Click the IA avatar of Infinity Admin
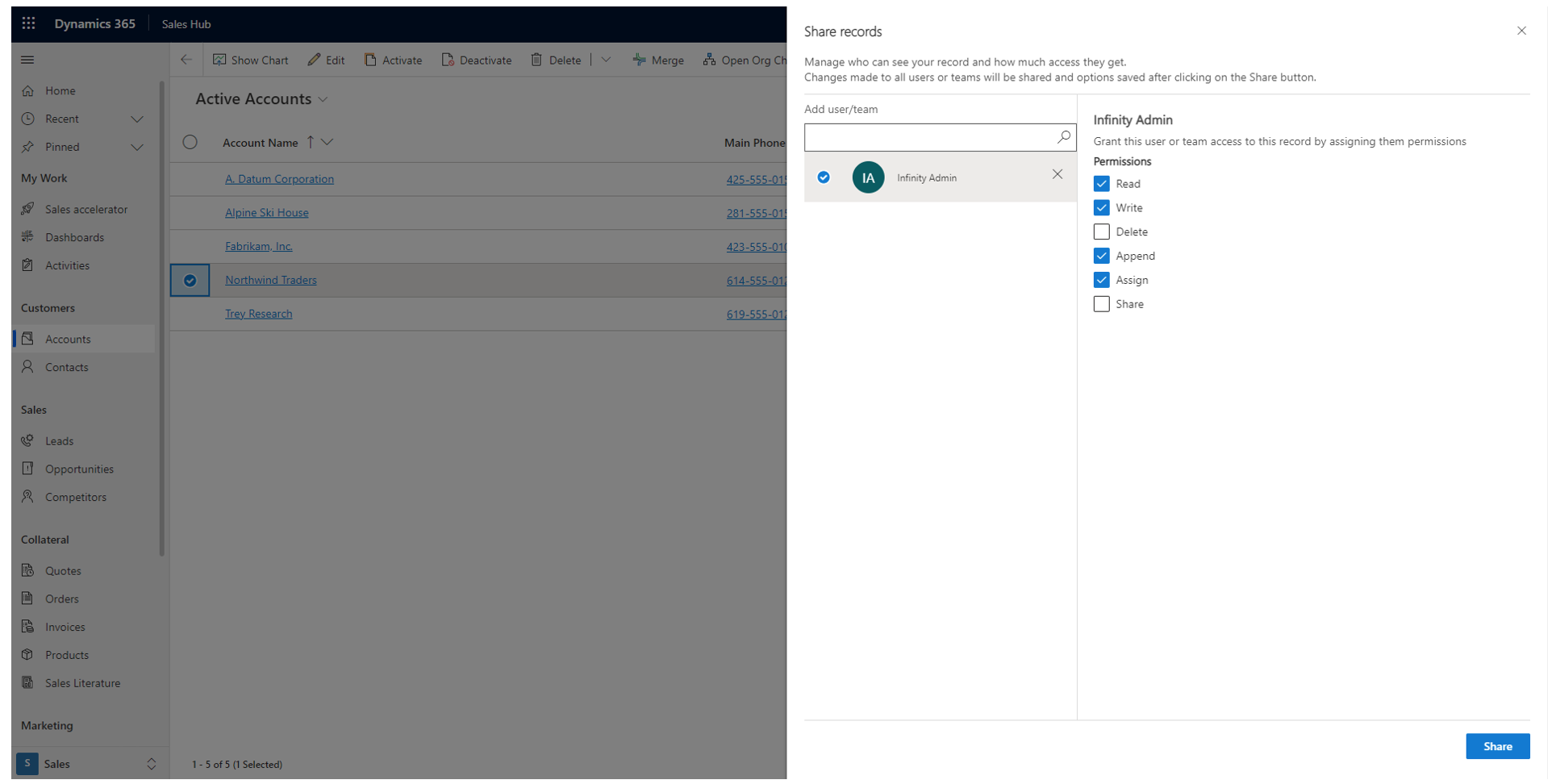The image size is (1560, 784). click(868, 177)
